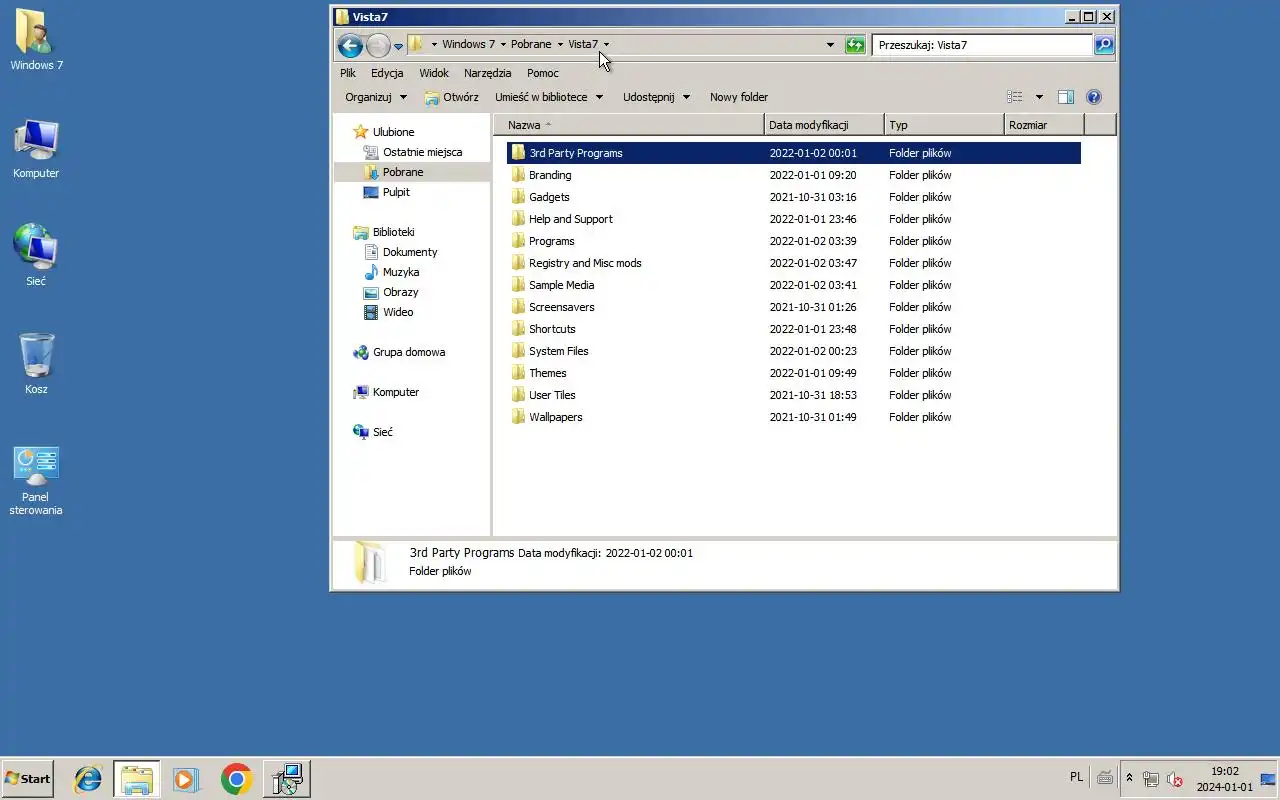Open recent locations dropdown beside Forward arrow

[398, 46]
